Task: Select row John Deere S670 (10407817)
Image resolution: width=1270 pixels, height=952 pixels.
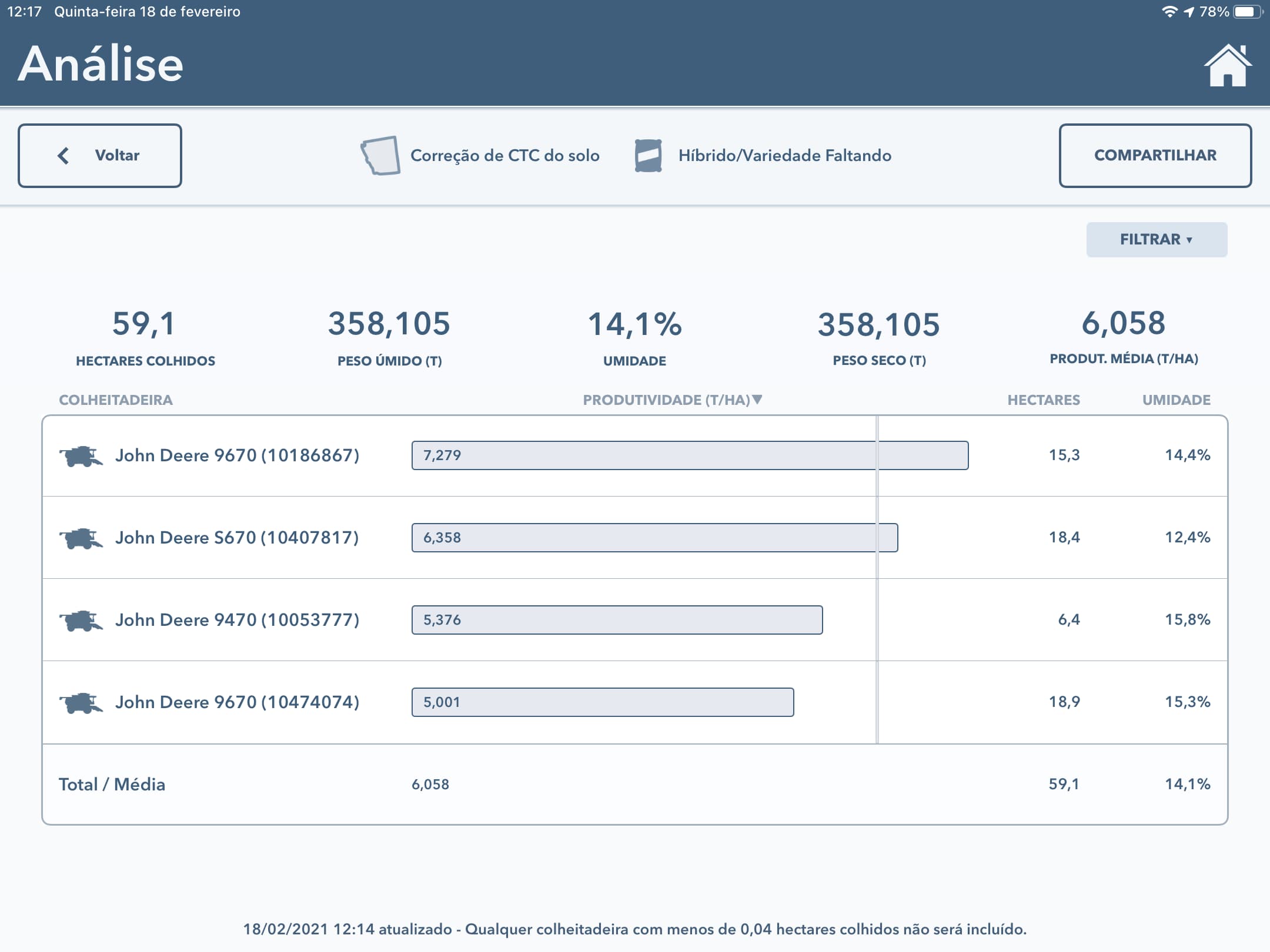Action: click(x=635, y=538)
